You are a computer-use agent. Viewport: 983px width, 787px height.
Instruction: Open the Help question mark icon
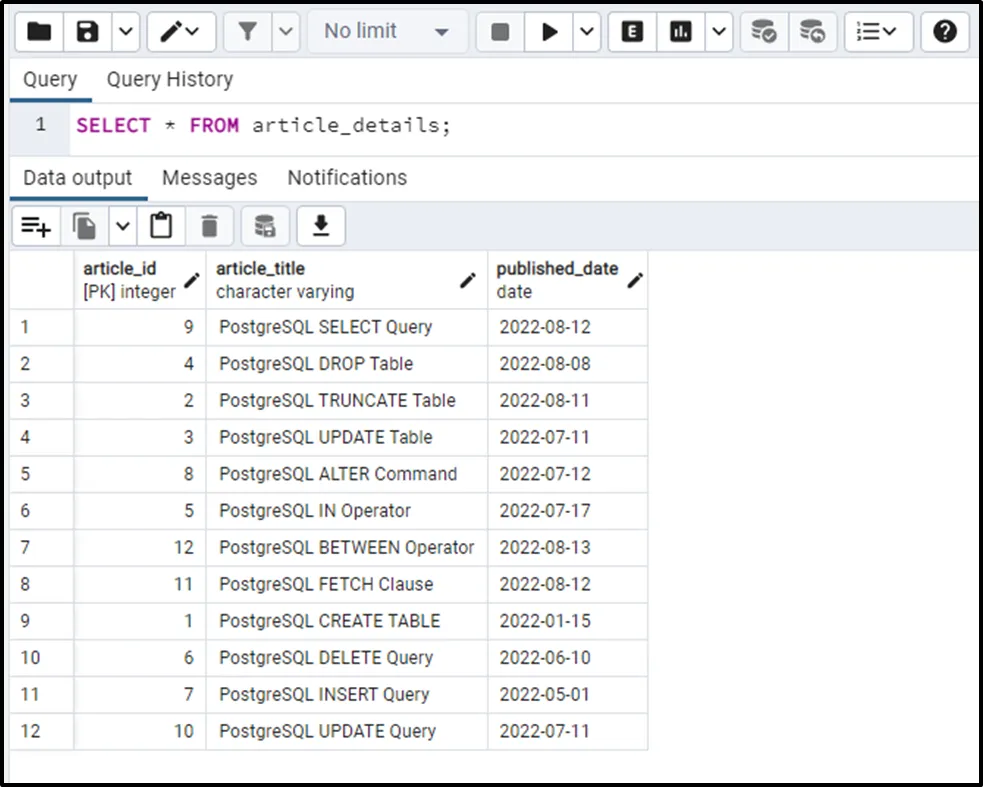[944, 32]
